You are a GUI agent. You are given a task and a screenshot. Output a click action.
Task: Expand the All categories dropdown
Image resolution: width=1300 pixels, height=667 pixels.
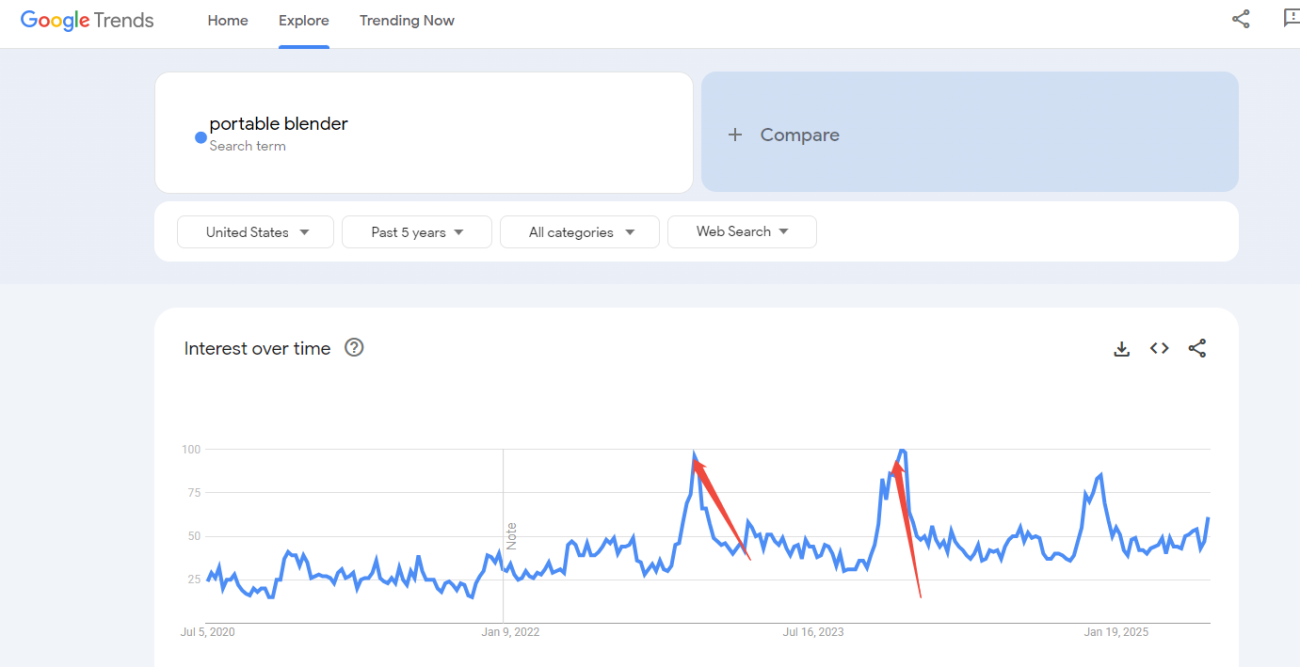[x=580, y=232]
